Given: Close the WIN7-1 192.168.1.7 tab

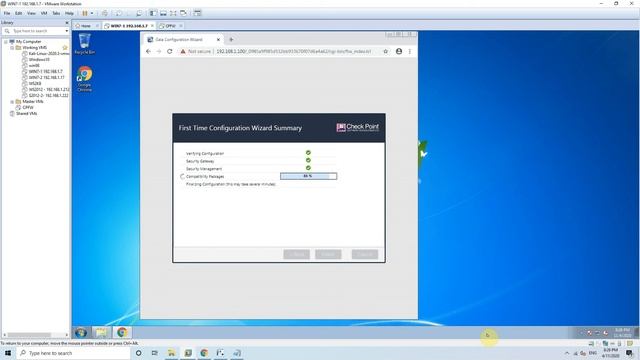Looking at the screenshot, I should coord(152,26).
